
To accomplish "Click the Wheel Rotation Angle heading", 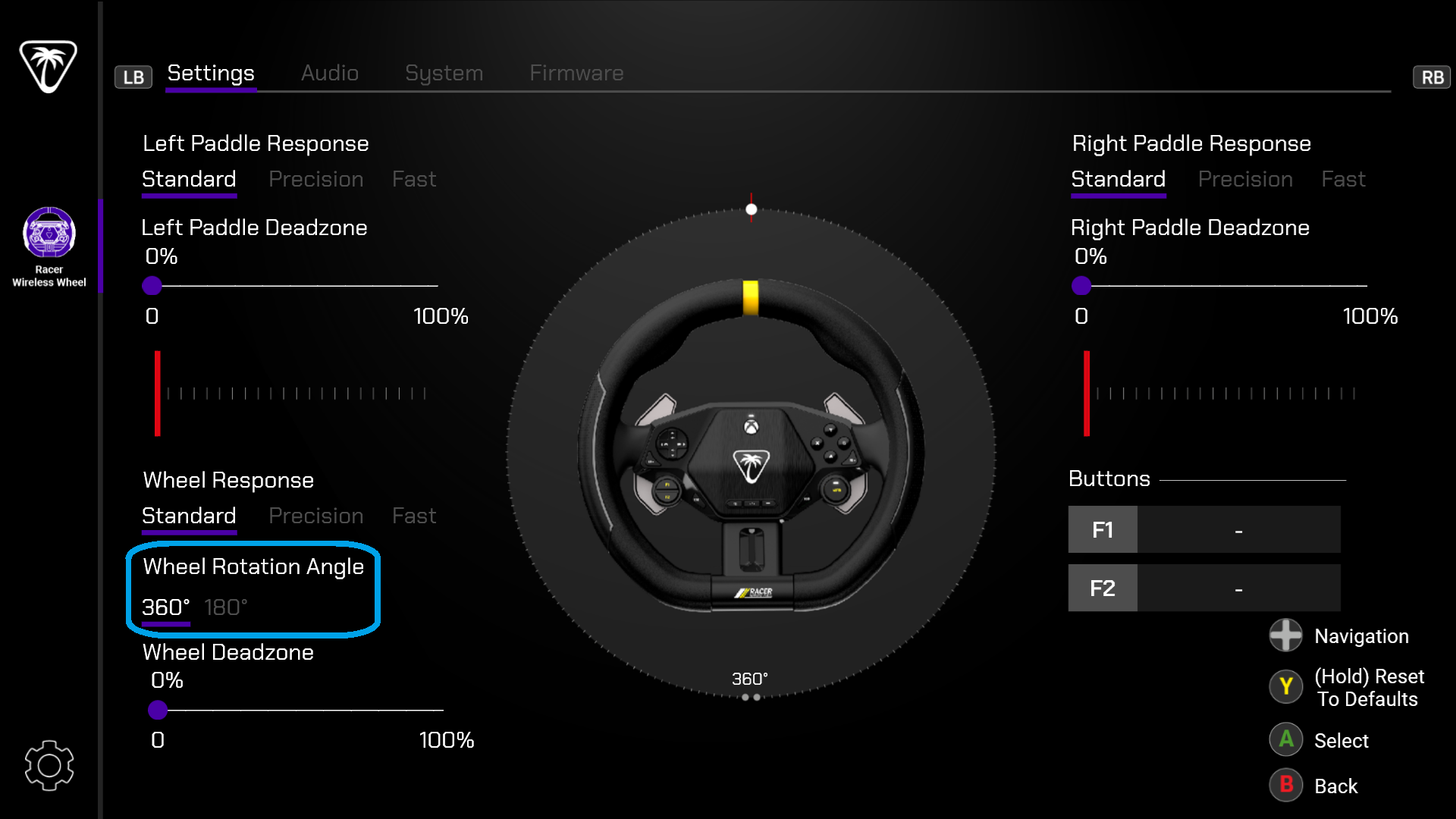I will (x=253, y=566).
